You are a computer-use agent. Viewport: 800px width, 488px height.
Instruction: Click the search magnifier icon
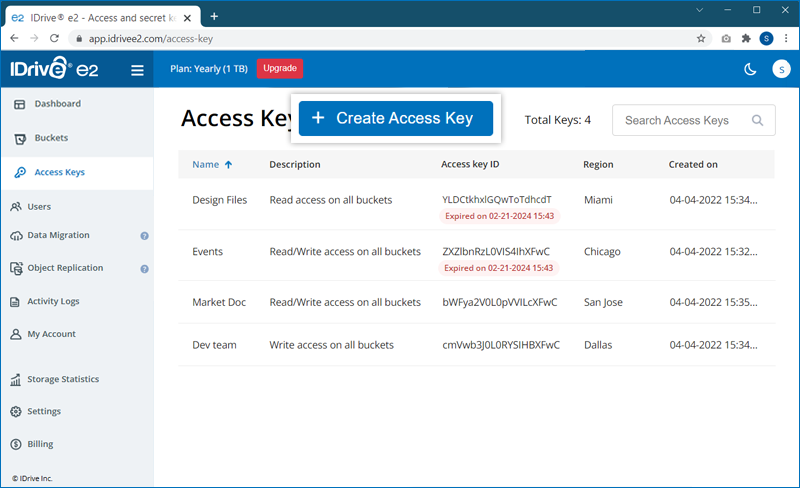758,120
